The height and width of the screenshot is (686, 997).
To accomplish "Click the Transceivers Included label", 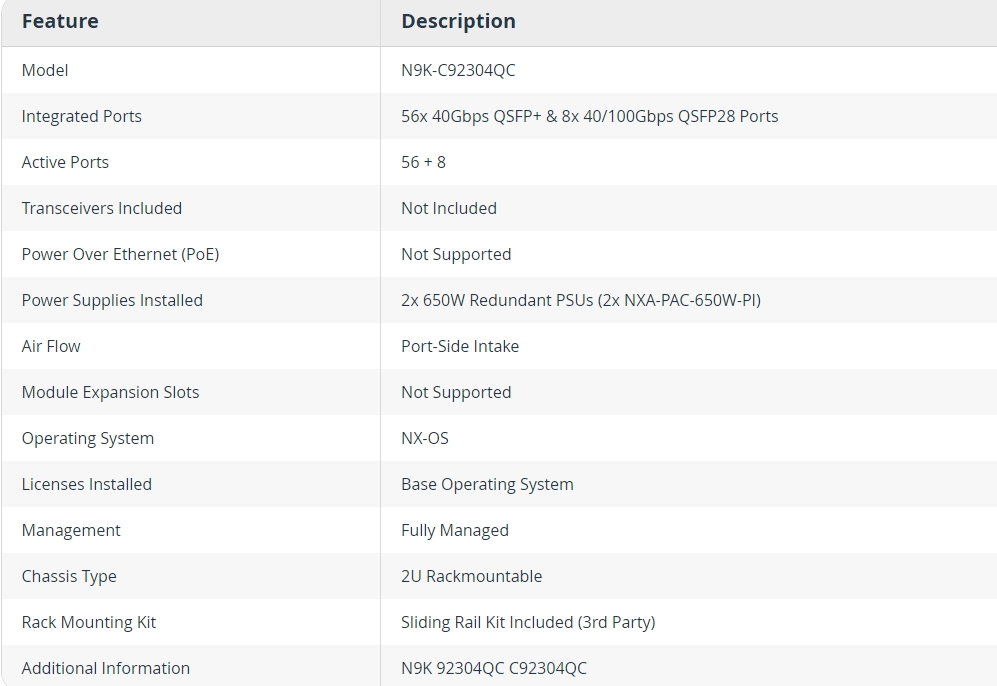I will tap(102, 208).
